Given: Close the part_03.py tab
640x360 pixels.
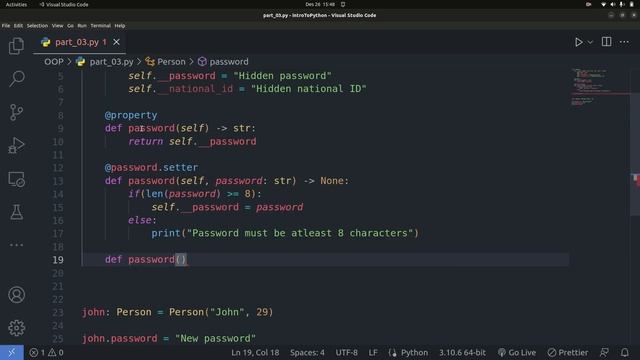Looking at the screenshot, I should [116, 42].
